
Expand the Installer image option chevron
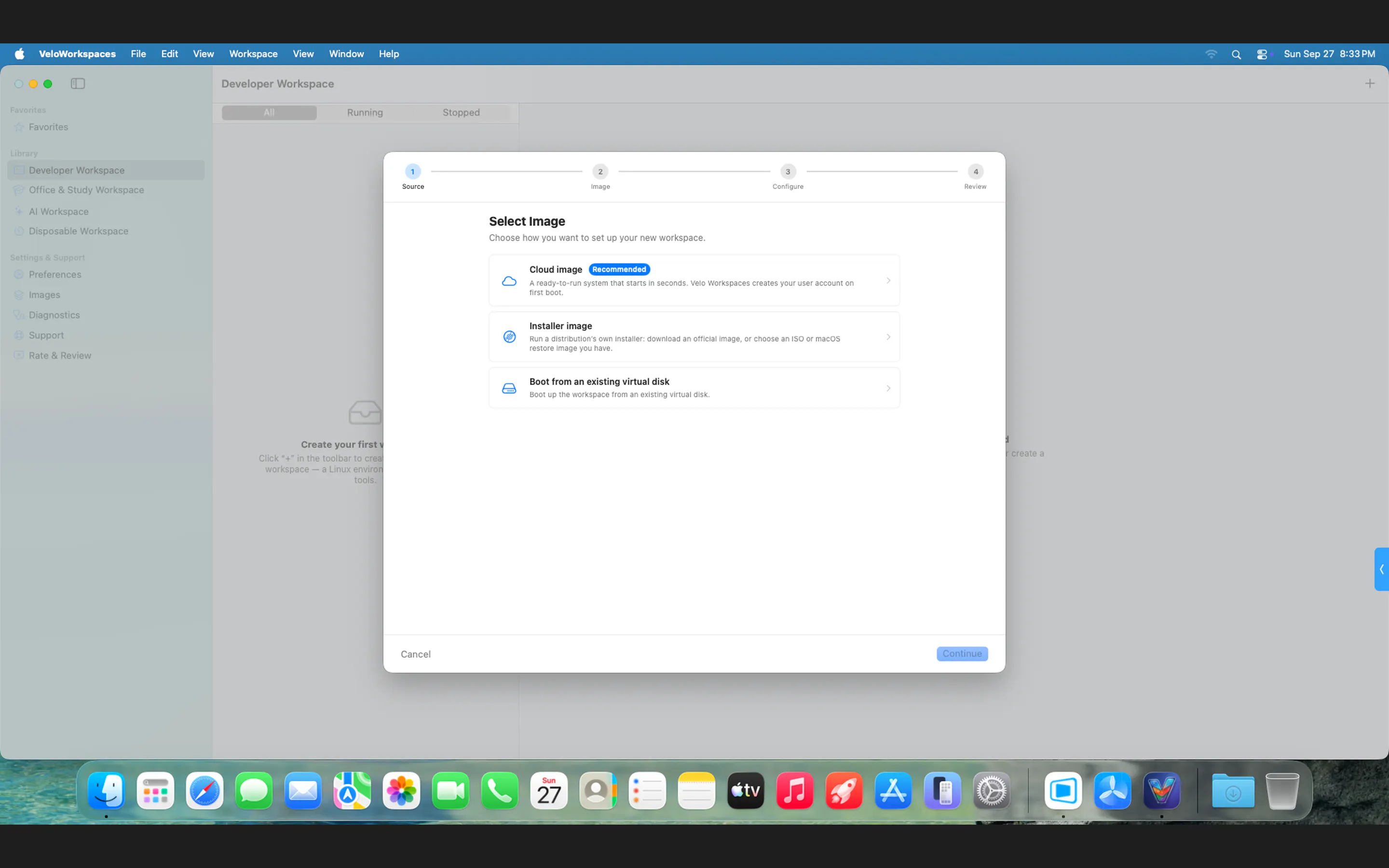(888, 337)
